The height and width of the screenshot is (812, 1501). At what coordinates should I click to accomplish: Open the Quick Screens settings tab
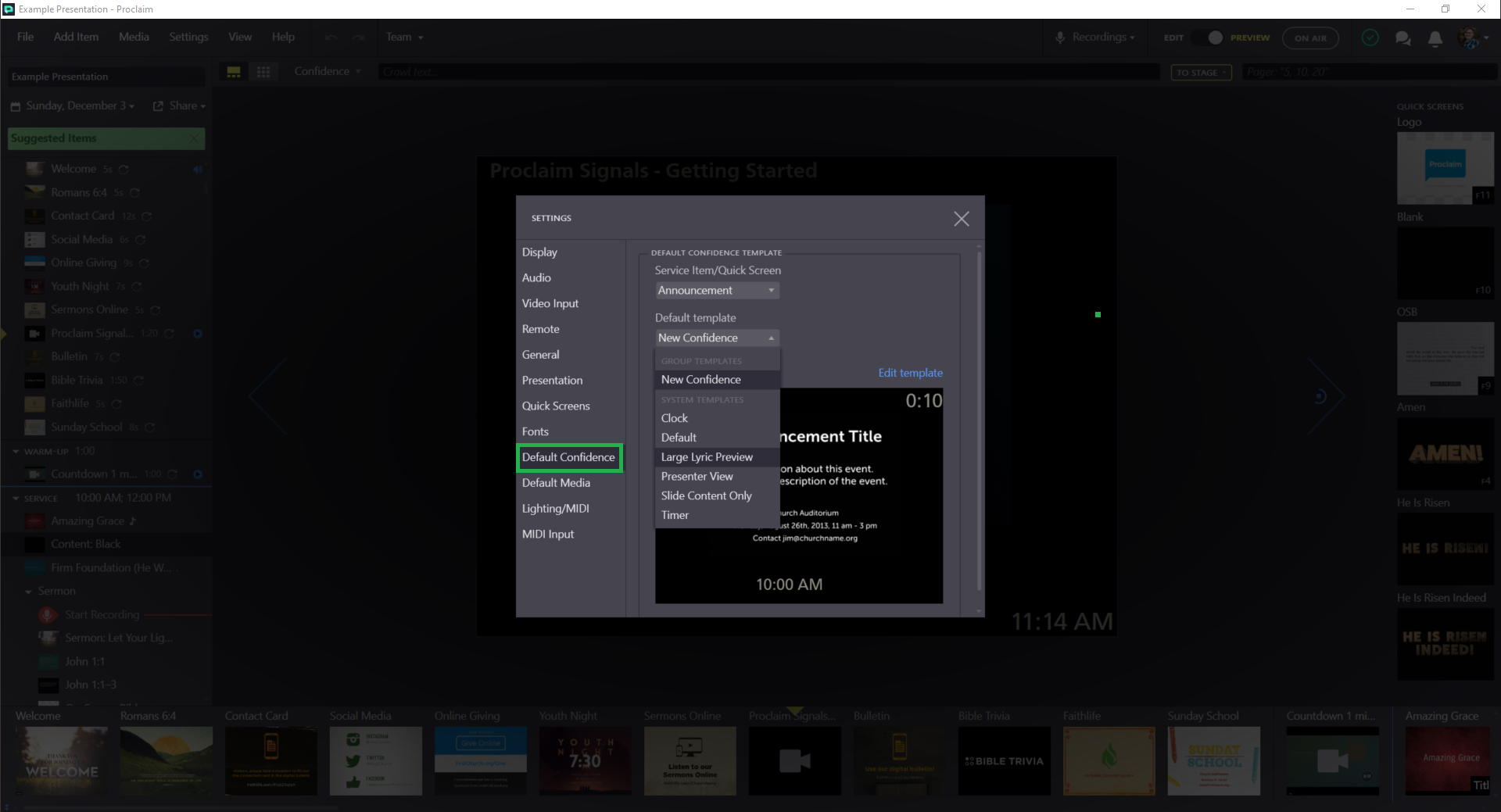pos(556,406)
